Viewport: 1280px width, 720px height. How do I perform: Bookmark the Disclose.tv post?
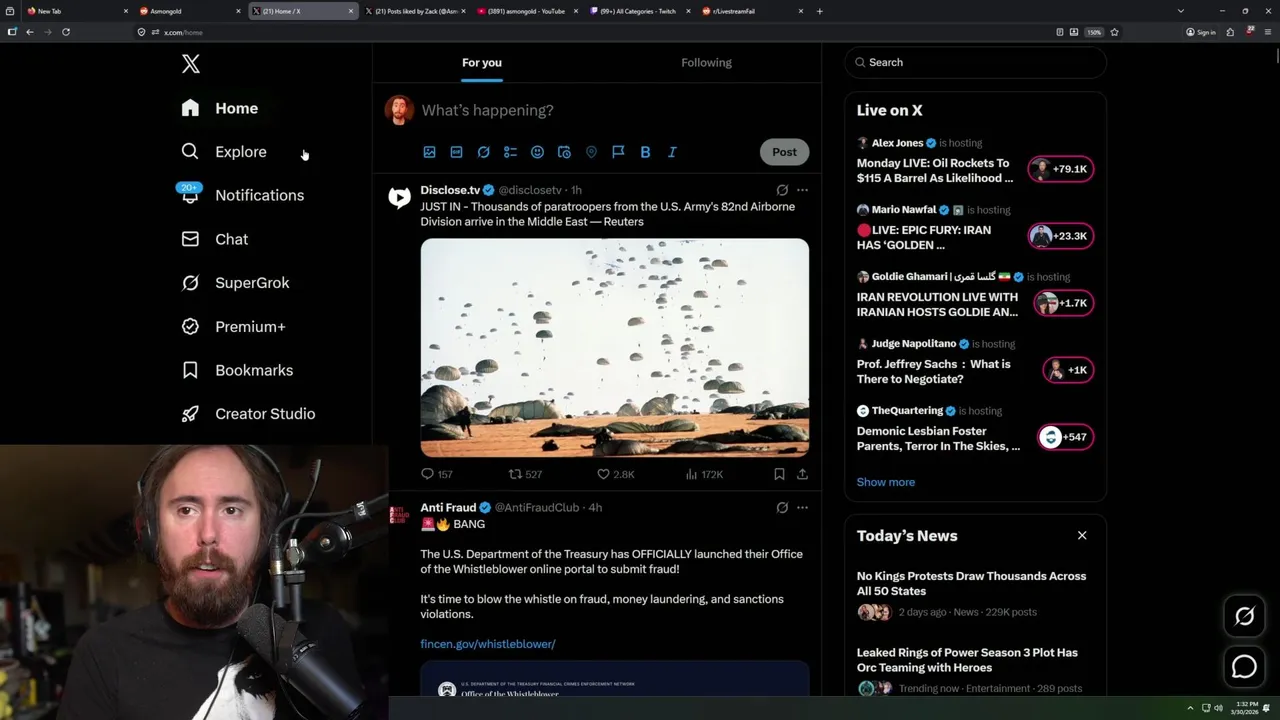[x=779, y=474]
